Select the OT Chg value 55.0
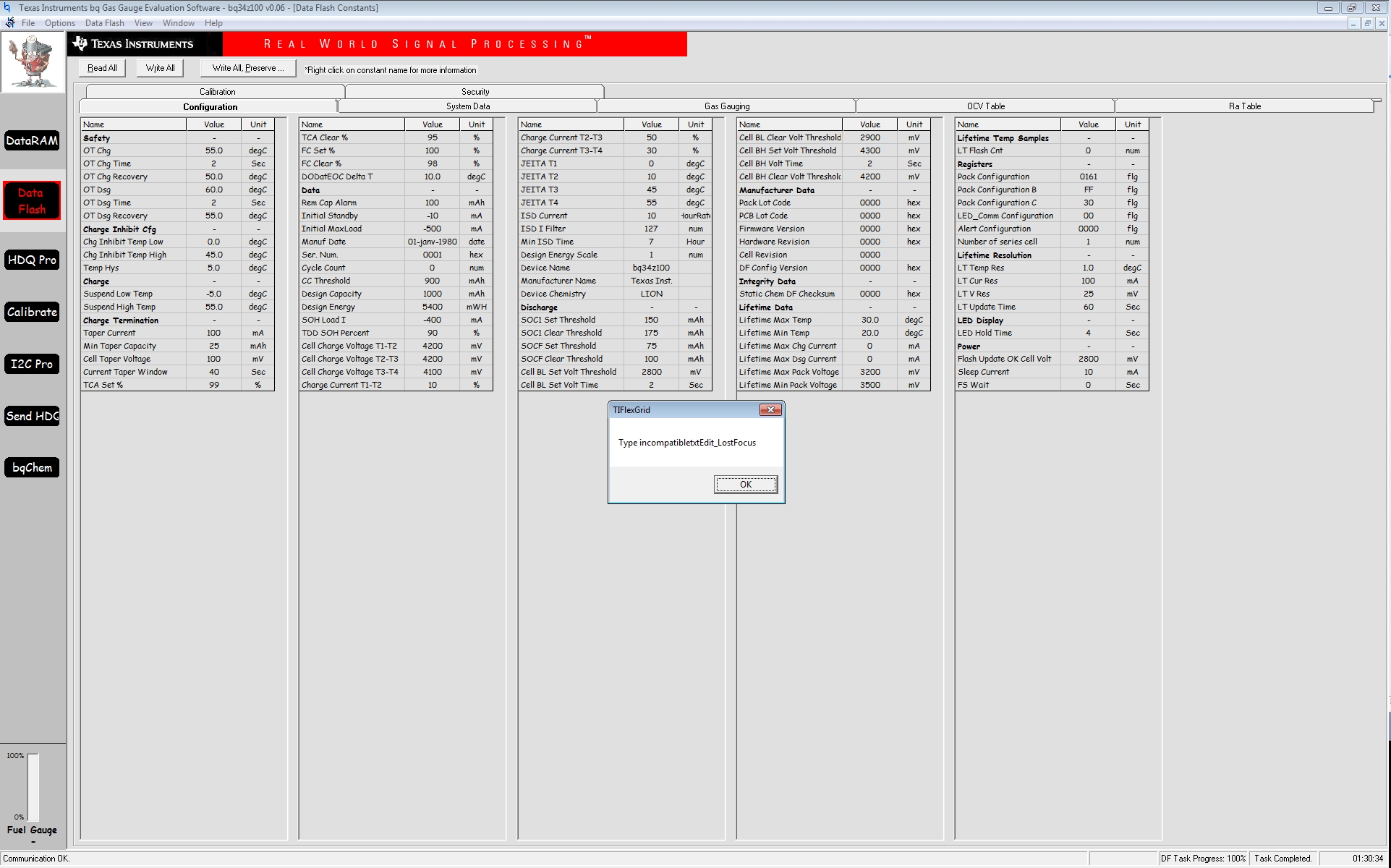The width and height of the screenshot is (1391, 868). (x=213, y=150)
